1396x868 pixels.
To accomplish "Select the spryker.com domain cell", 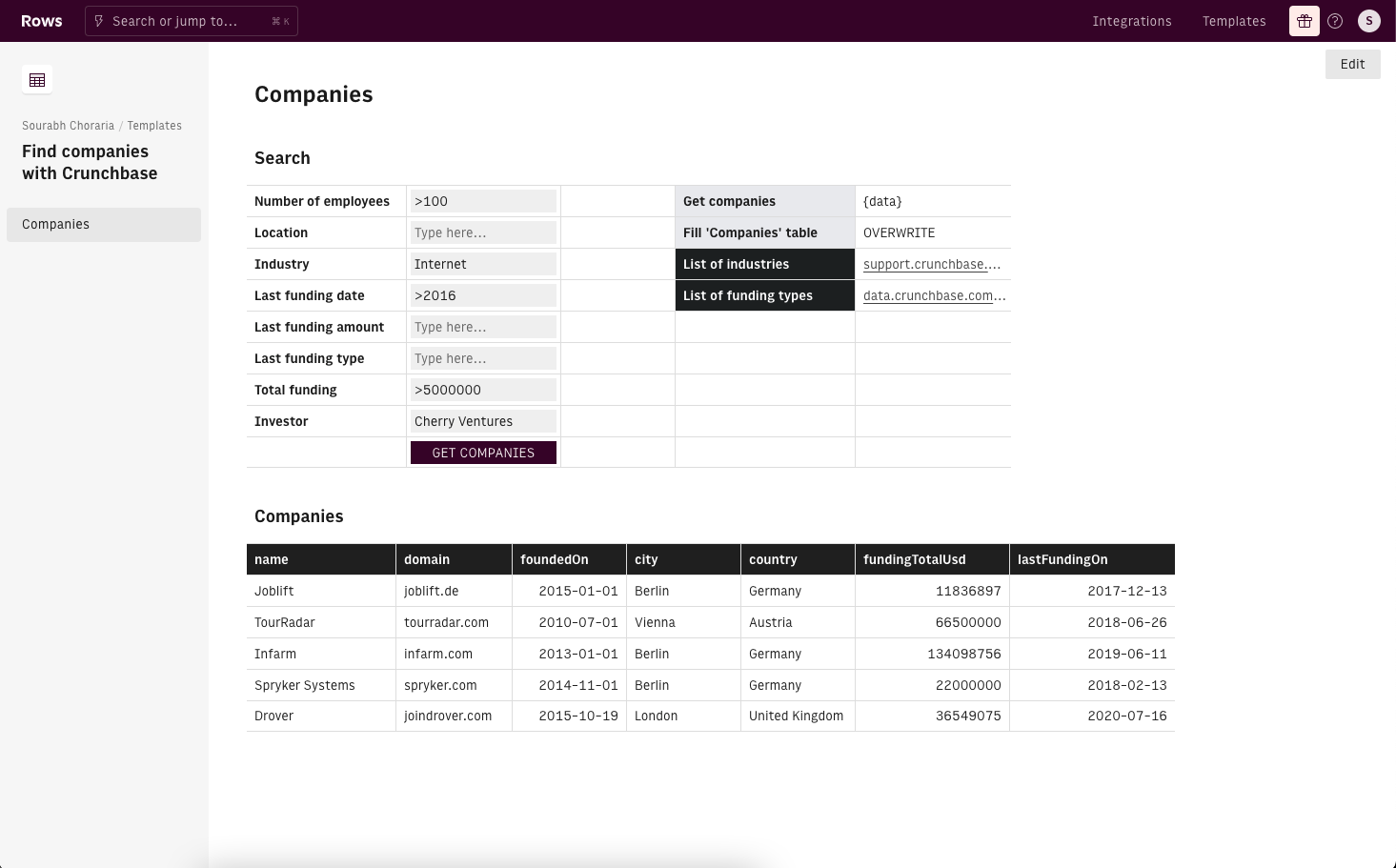I will (x=454, y=685).
